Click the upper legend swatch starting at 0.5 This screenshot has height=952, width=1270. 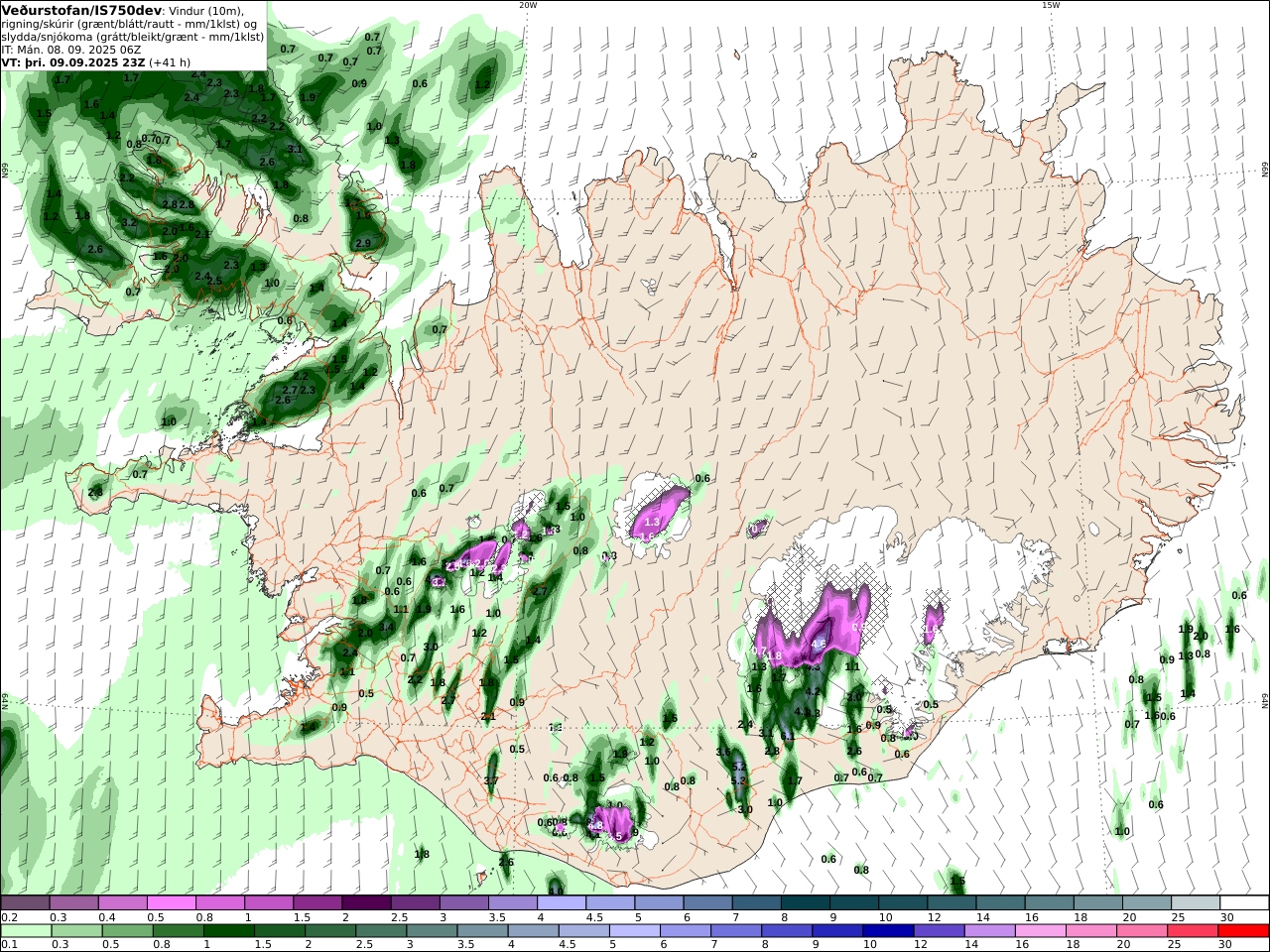click(x=172, y=903)
